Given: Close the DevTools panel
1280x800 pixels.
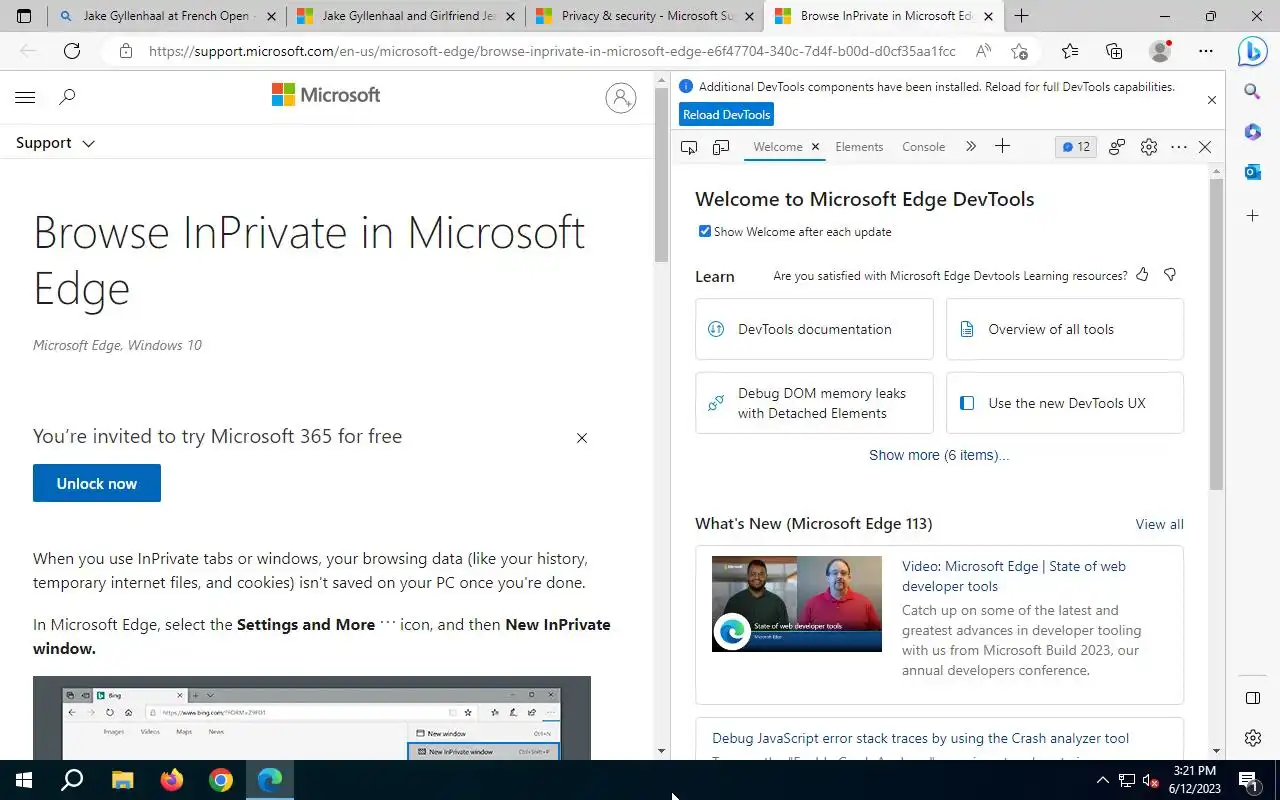Looking at the screenshot, I should (1205, 147).
